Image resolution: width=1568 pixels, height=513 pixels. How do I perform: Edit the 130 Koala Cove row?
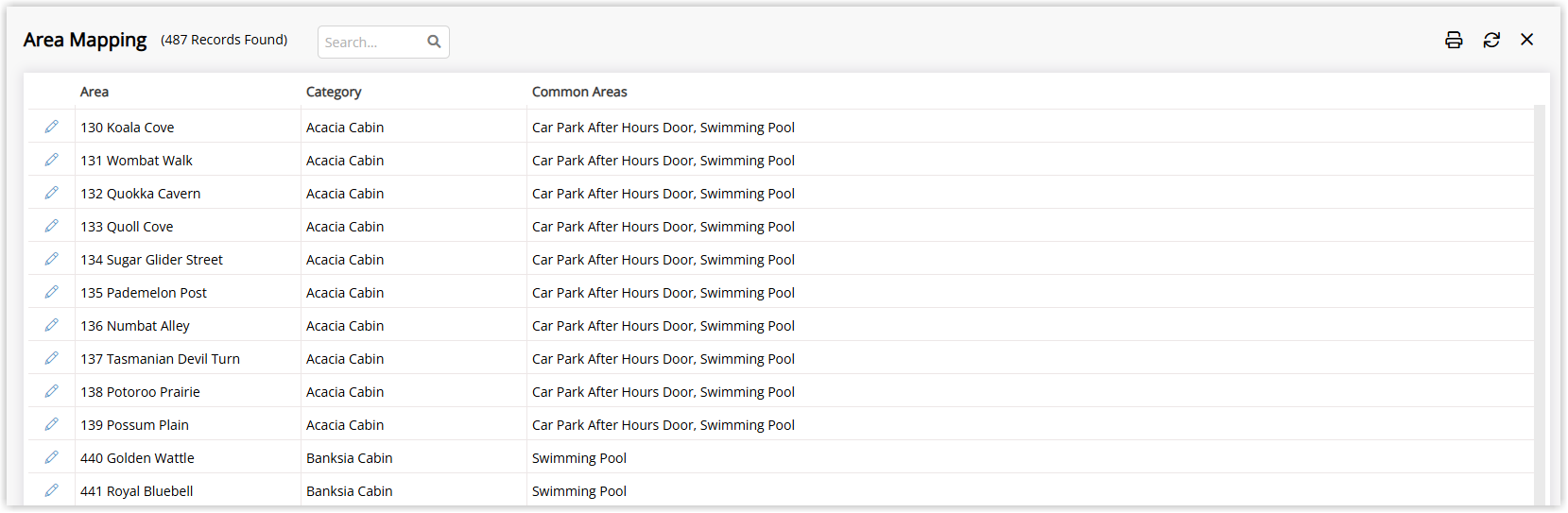click(x=52, y=127)
